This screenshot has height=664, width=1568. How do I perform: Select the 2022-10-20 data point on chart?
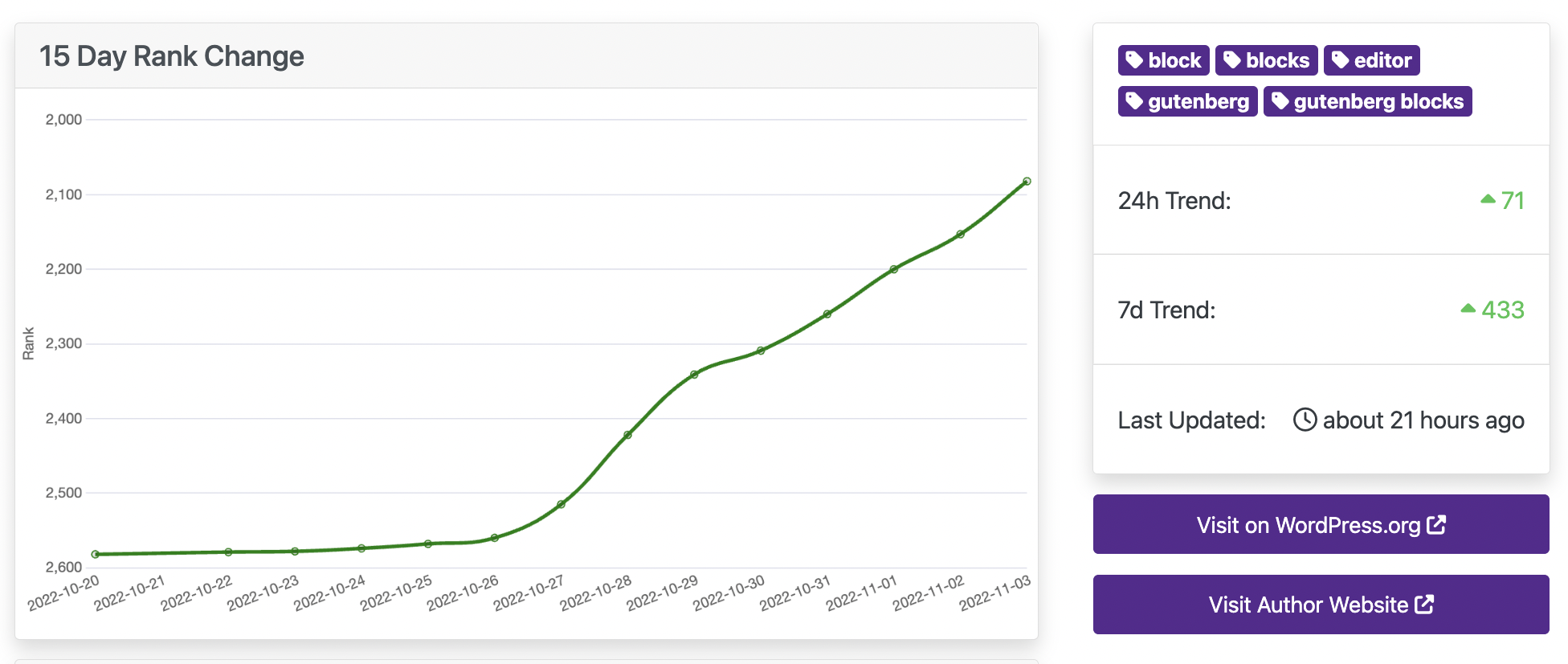[96, 555]
